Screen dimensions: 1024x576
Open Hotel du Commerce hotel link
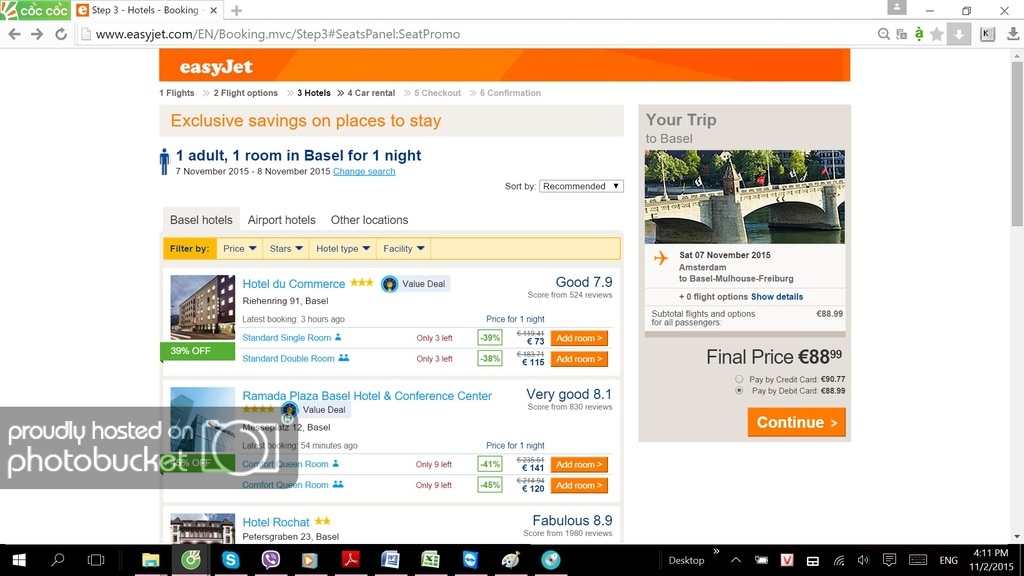(x=294, y=283)
